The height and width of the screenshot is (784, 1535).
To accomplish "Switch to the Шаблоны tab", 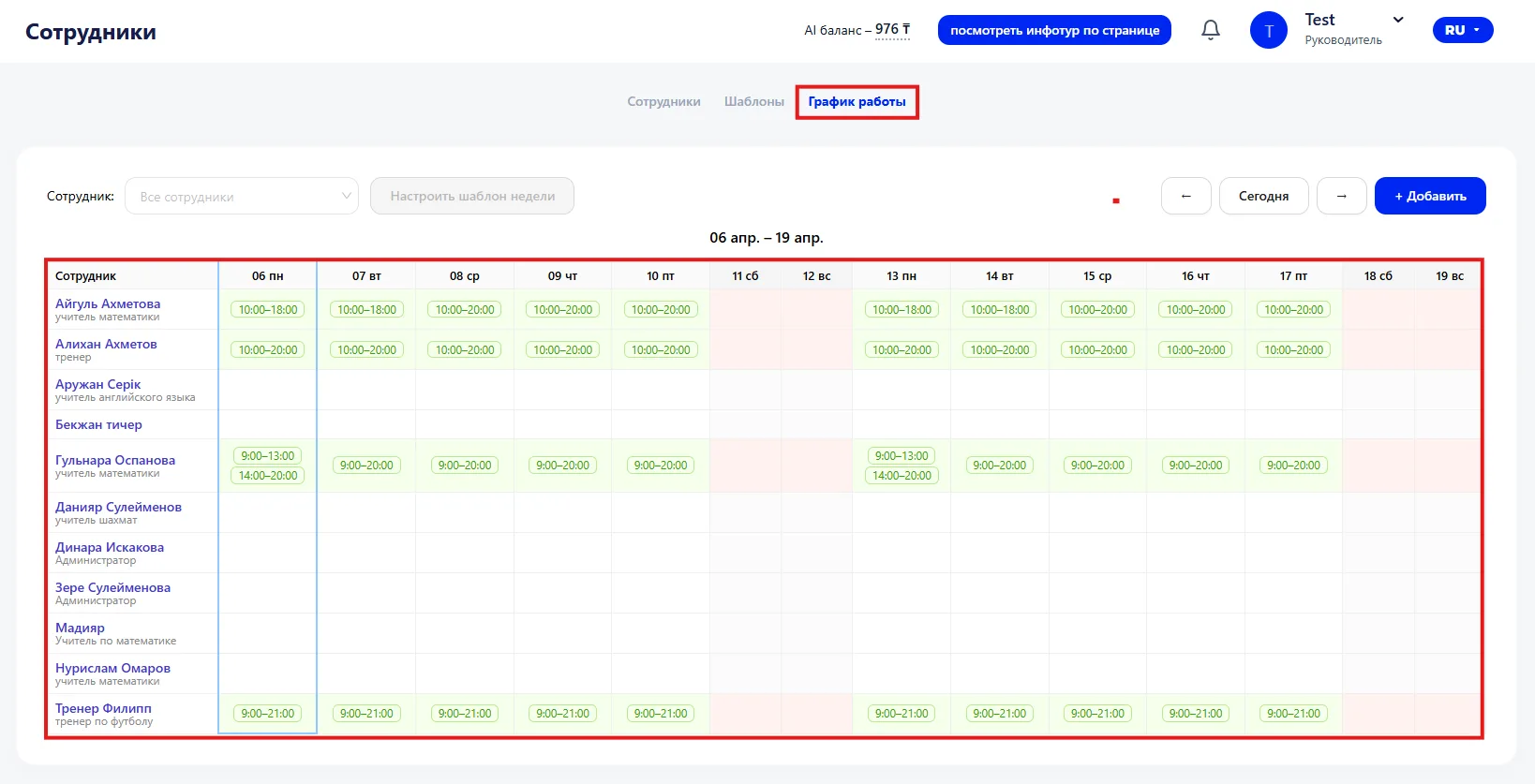I will tap(754, 101).
